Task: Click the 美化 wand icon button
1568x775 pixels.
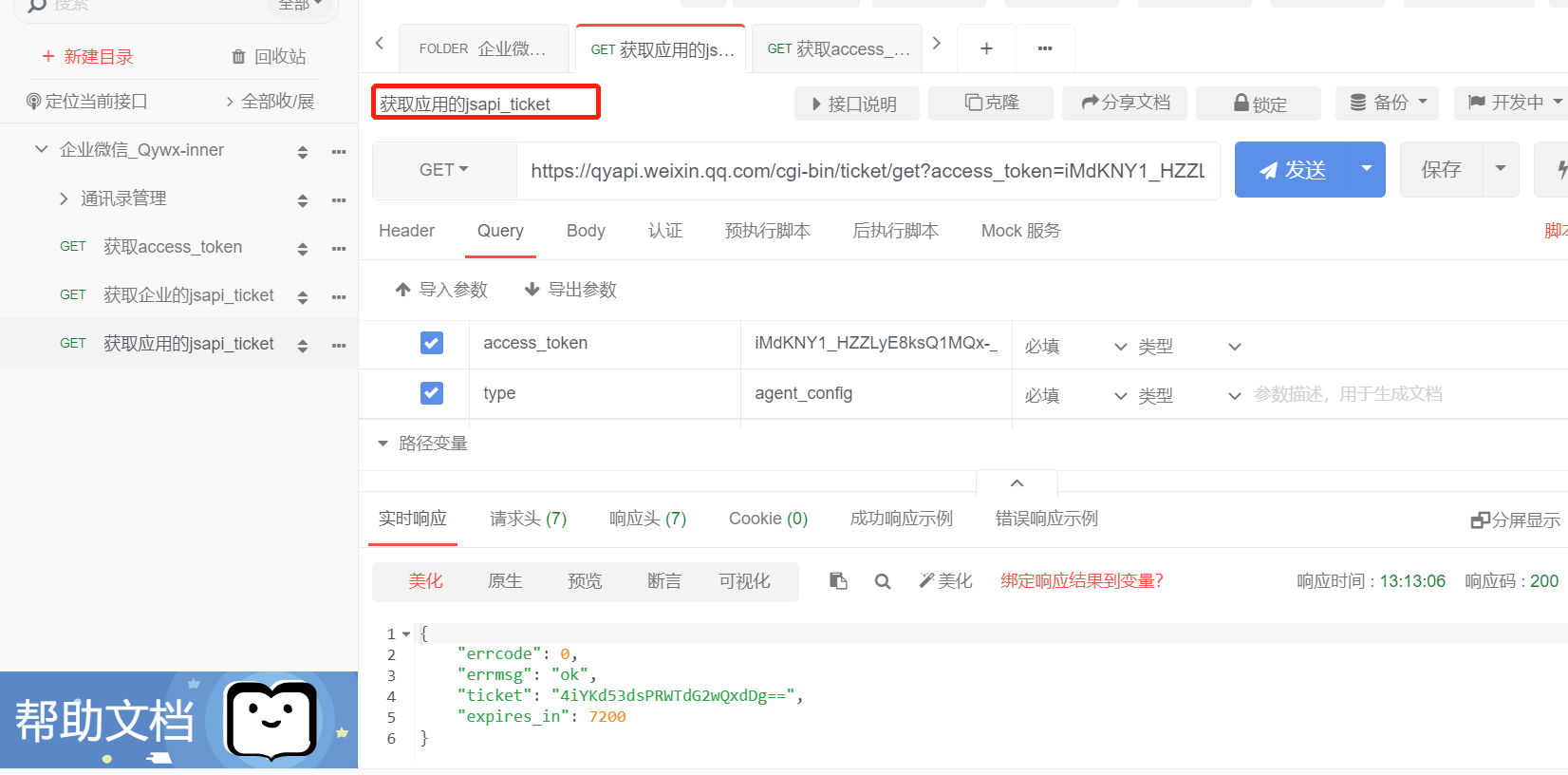Action: [x=945, y=581]
